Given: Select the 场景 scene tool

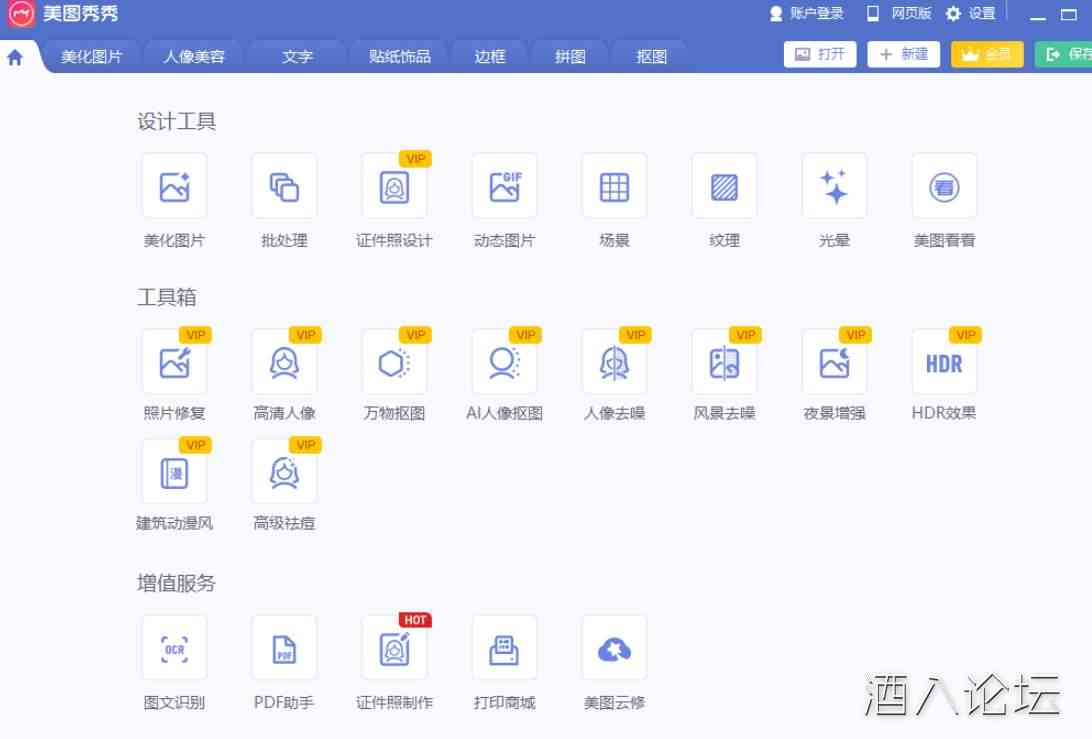Looking at the screenshot, I should 614,187.
